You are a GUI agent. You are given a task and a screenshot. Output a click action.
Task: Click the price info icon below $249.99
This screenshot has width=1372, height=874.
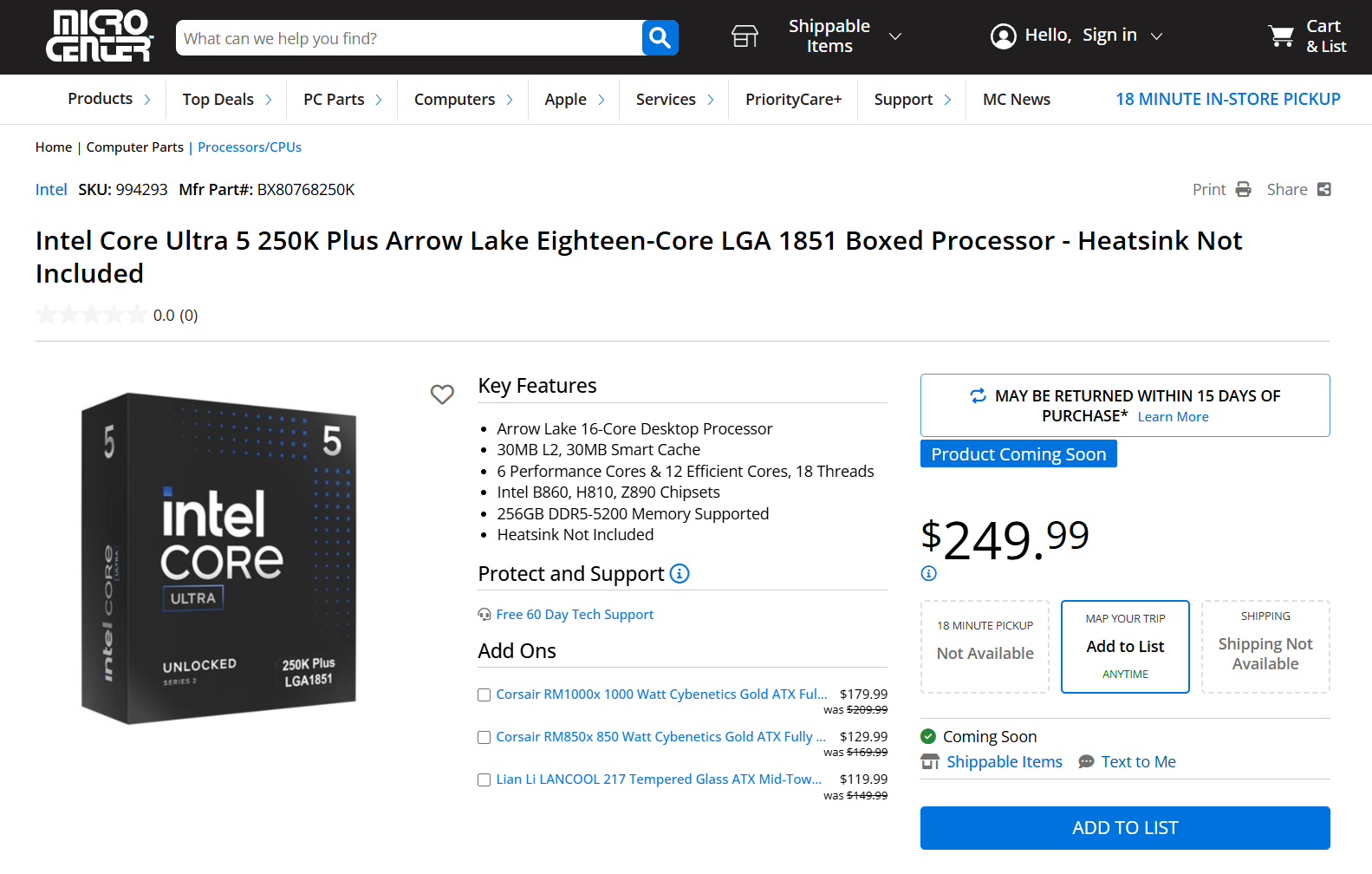[x=928, y=573]
